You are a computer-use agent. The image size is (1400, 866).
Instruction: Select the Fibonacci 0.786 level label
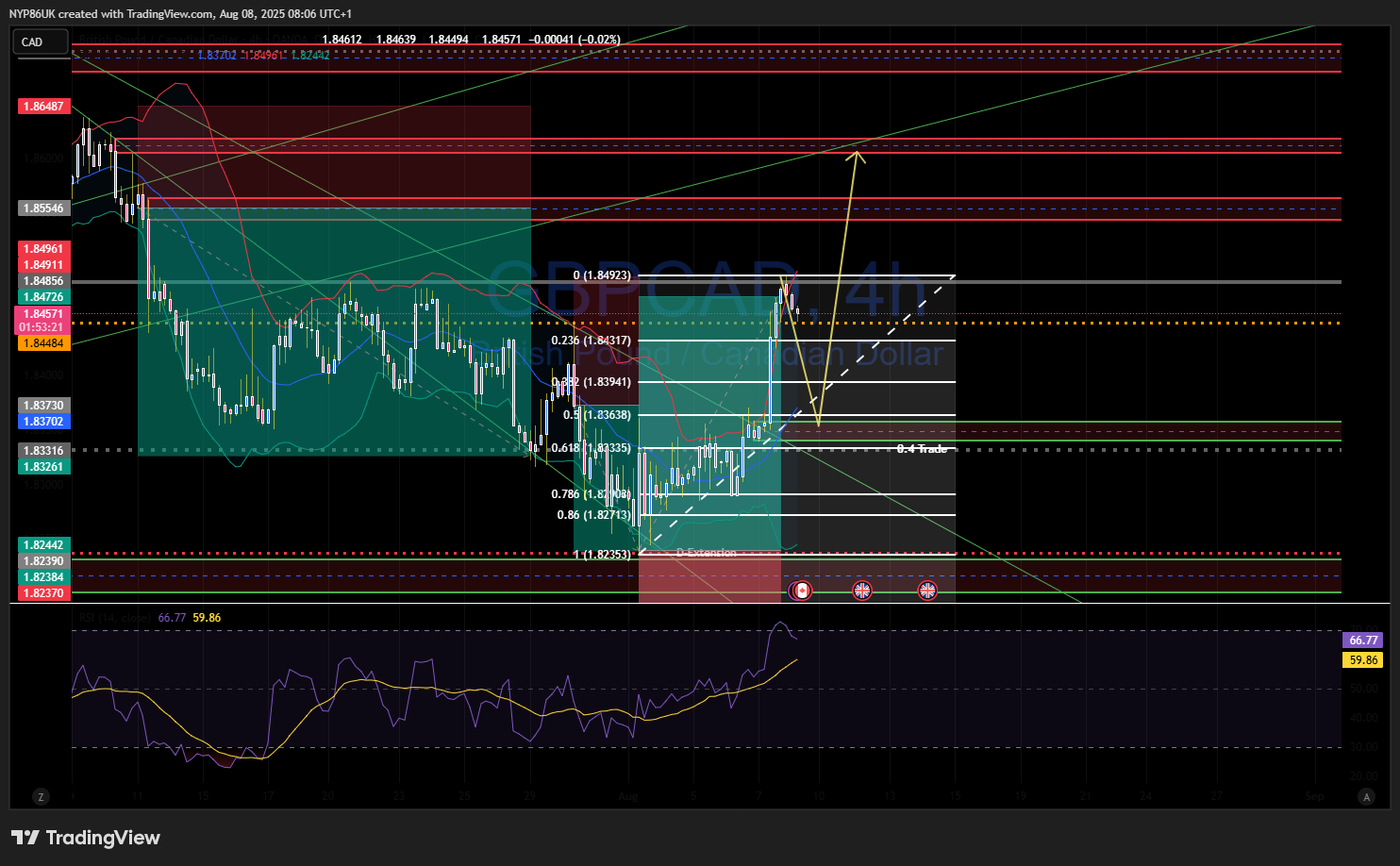pyautogui.click(x=592, y=494)
